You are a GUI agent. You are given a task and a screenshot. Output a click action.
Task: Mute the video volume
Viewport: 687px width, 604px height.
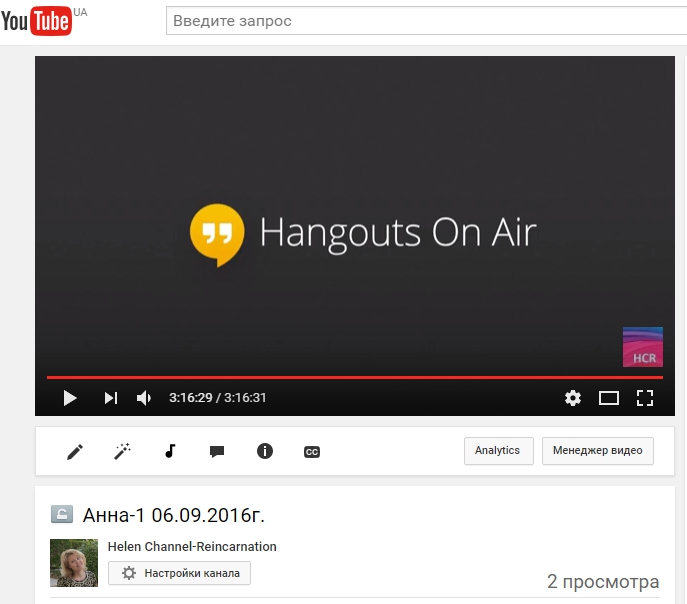coord(144,398)
